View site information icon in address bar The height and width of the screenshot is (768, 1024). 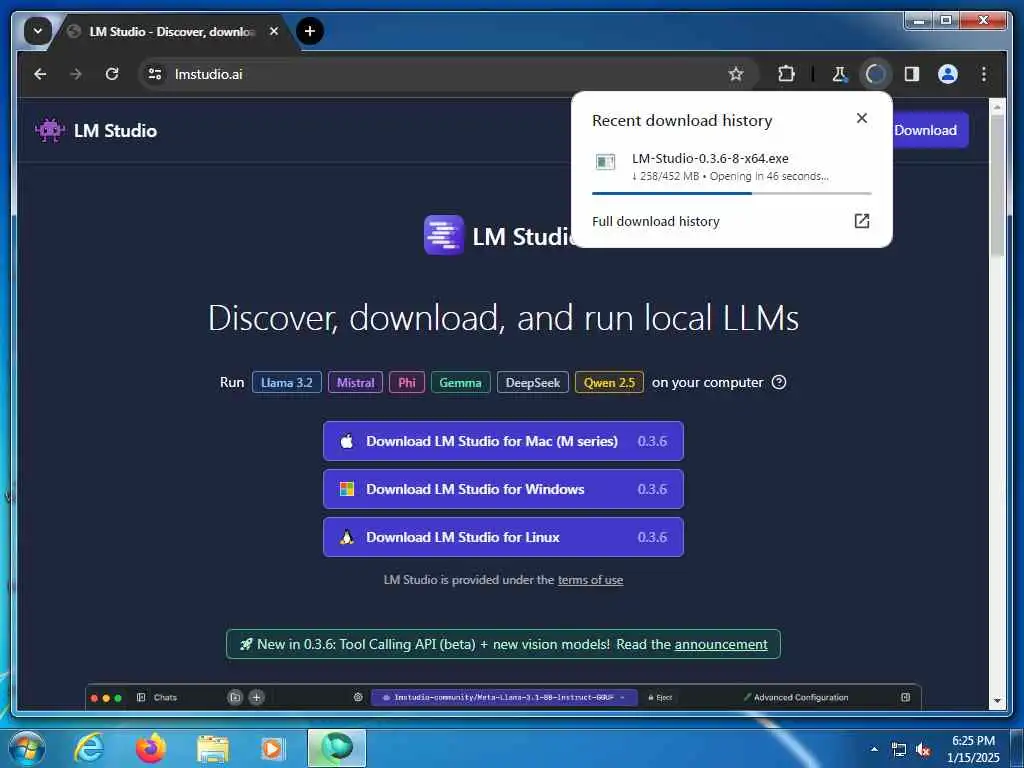tap(155, 74)
